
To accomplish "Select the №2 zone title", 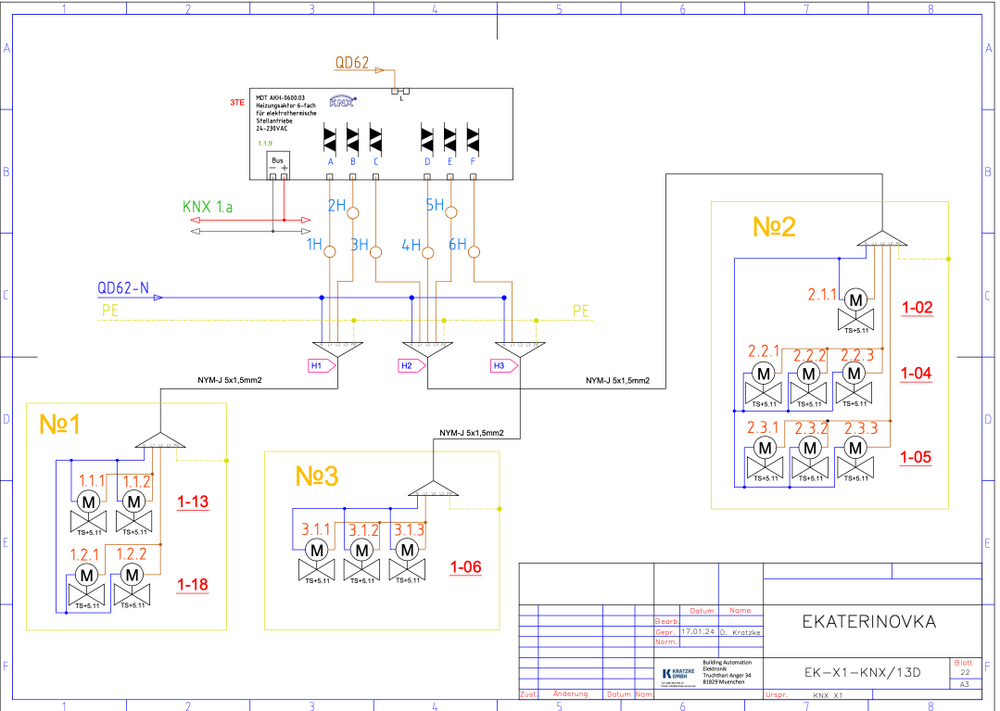I will point(774,228).
